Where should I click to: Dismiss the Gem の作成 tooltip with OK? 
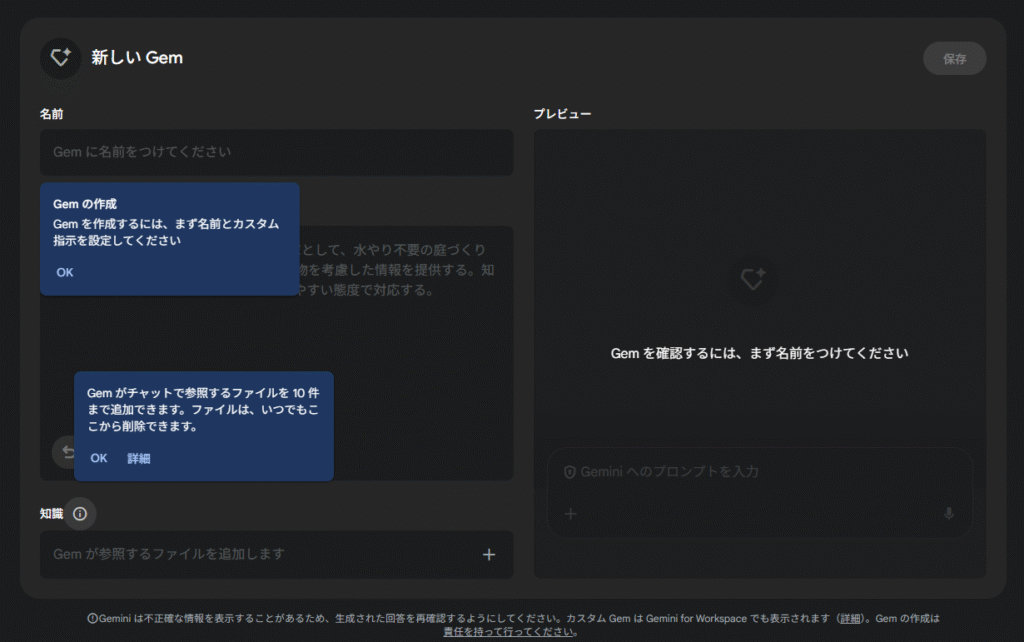pyautogui.click(x=65, y=272)
